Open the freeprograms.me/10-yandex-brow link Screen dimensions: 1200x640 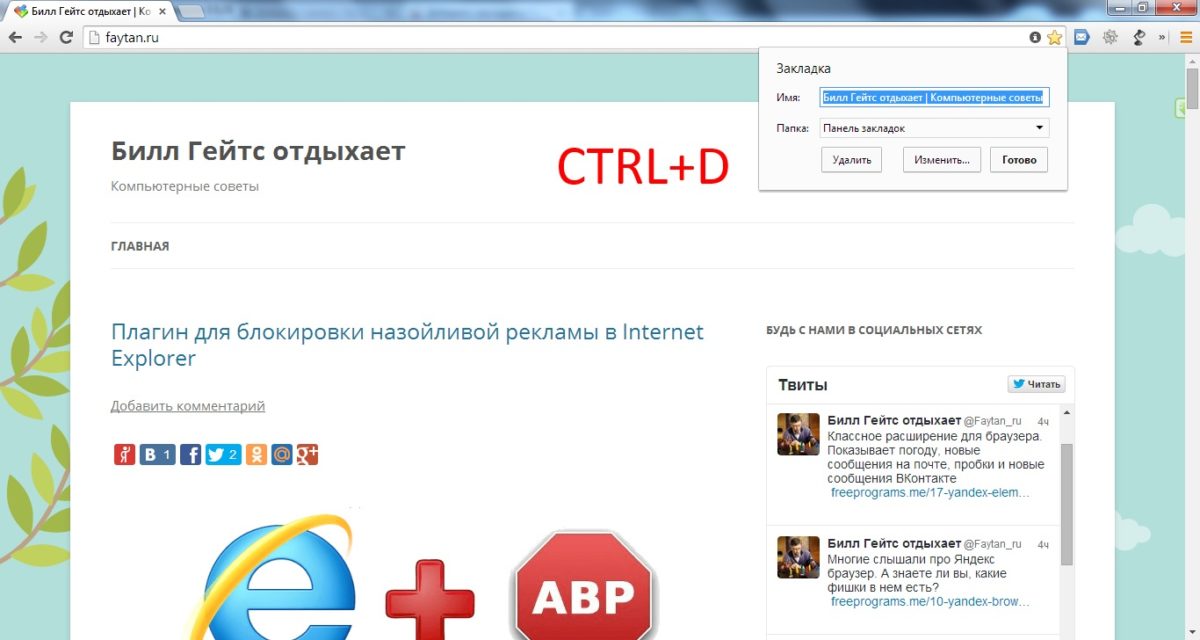(930, 602)
